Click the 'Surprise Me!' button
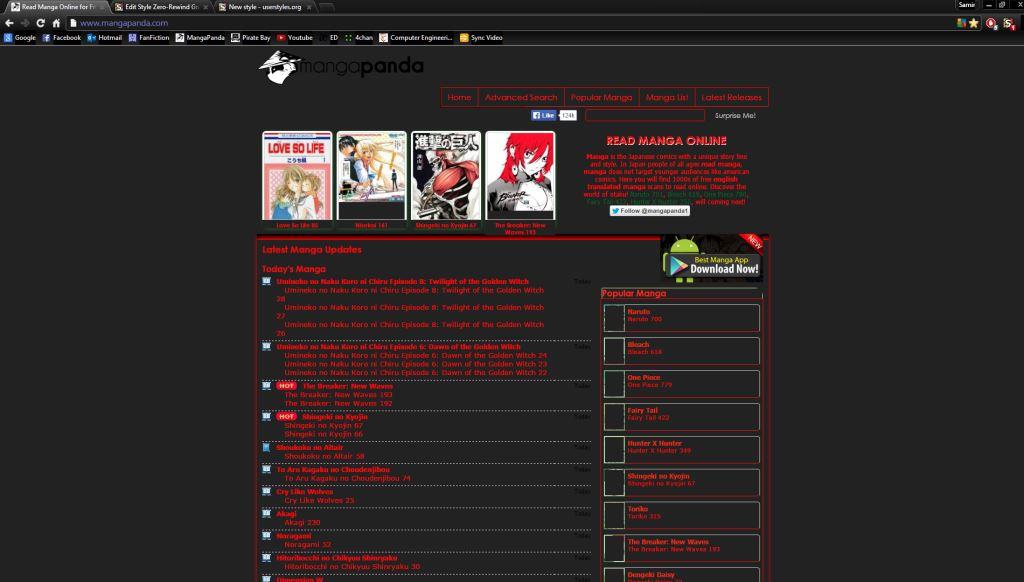The image size is (1024, 582). [733, 115]
